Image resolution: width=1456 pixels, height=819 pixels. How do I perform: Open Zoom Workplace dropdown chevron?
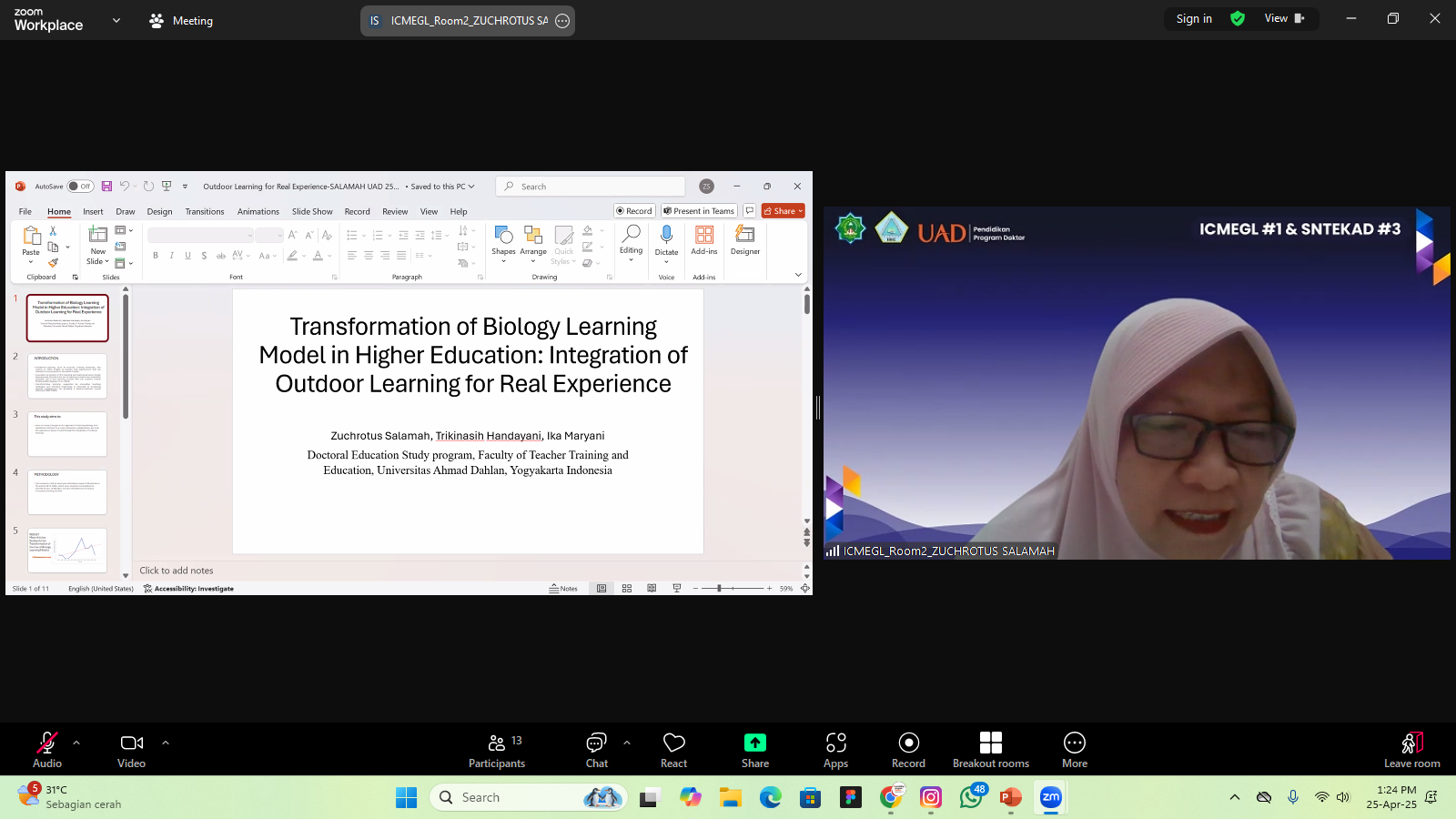tap(116, 20)
